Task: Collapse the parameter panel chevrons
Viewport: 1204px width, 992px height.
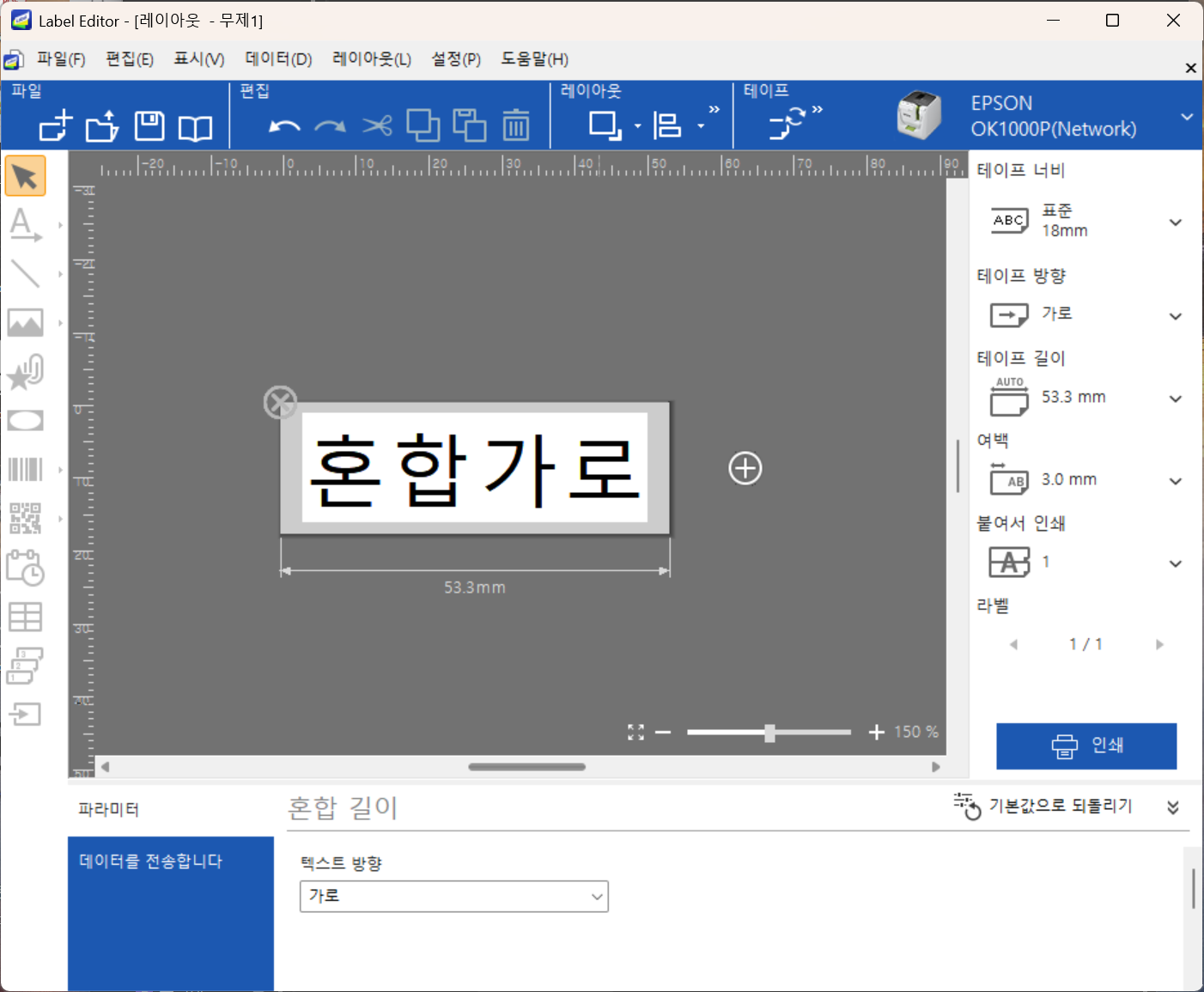Action: pyautogui.click(x=1173, y=807)
